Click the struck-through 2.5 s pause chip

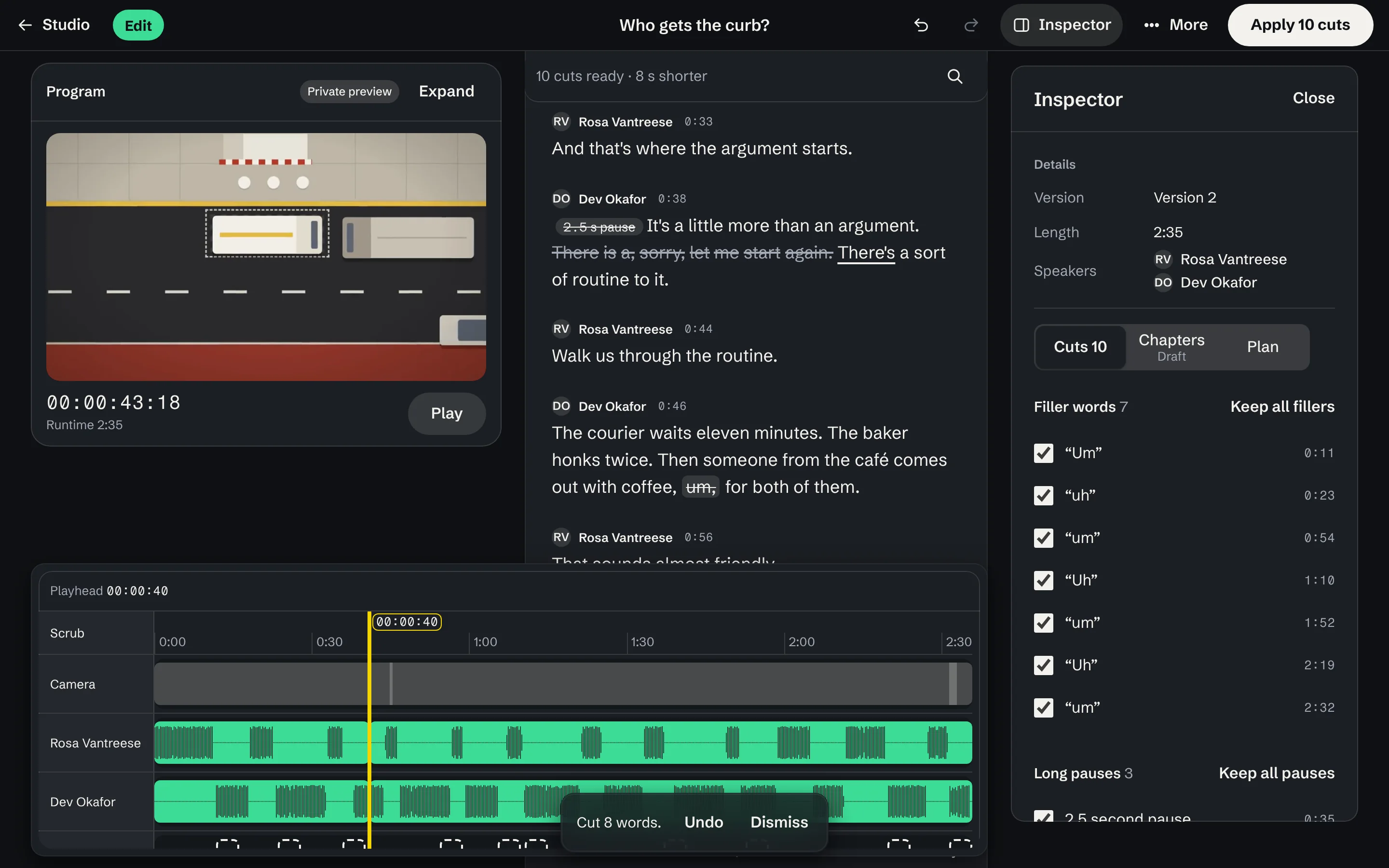599,227
